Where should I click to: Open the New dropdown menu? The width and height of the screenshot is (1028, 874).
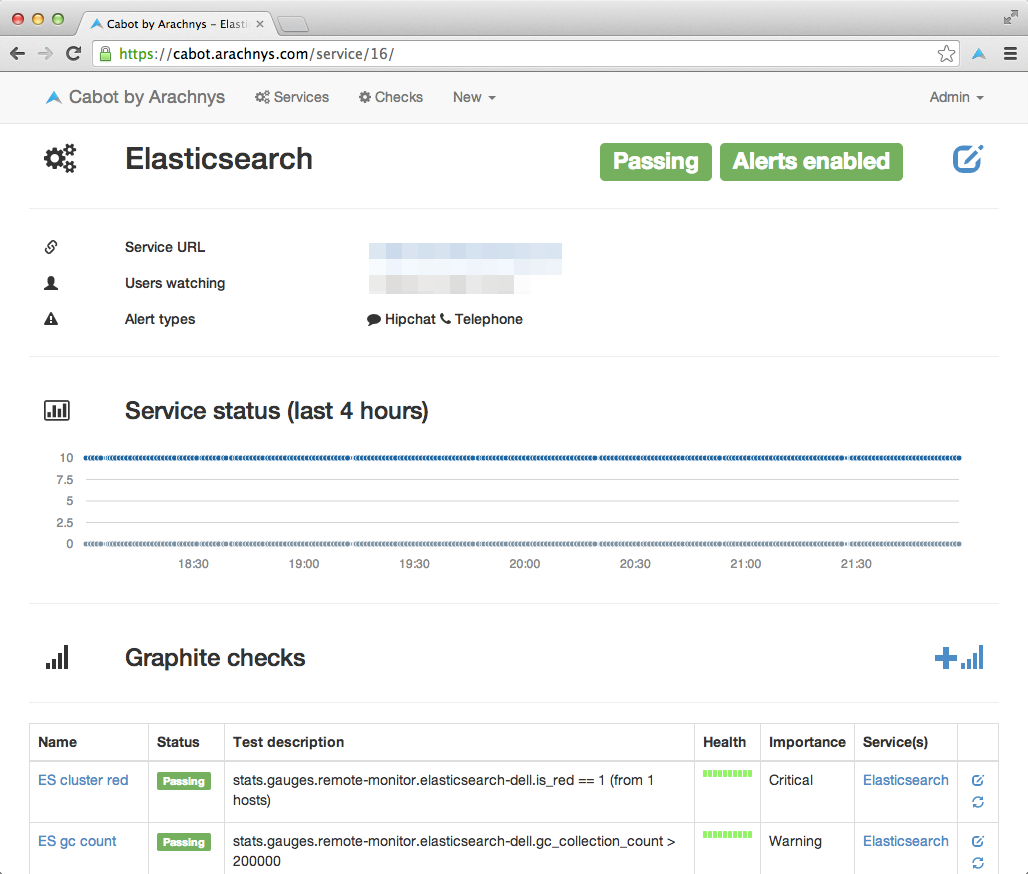(x=474, y=97)
